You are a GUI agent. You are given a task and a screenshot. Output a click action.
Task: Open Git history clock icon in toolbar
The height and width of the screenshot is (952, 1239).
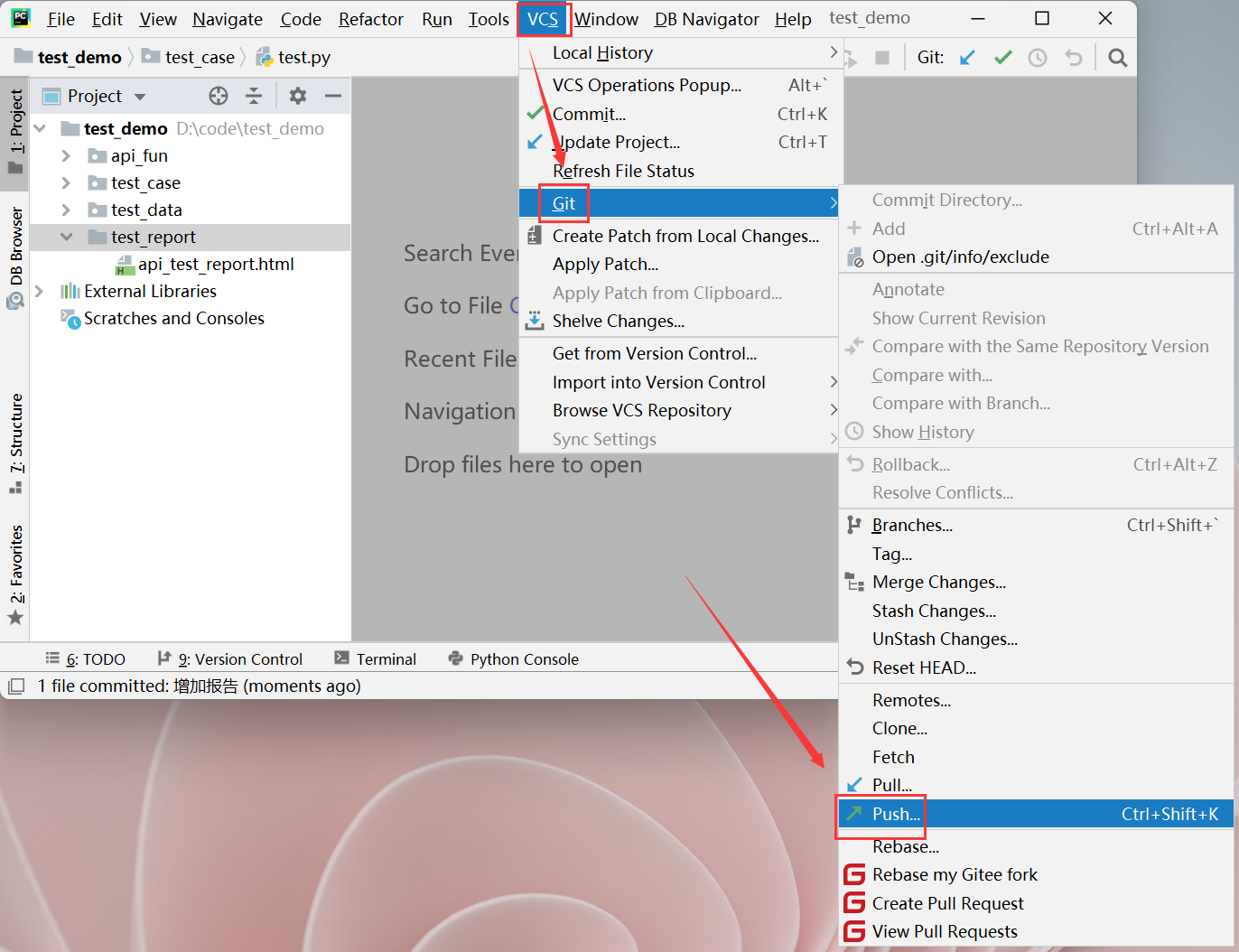[1038, 58]
